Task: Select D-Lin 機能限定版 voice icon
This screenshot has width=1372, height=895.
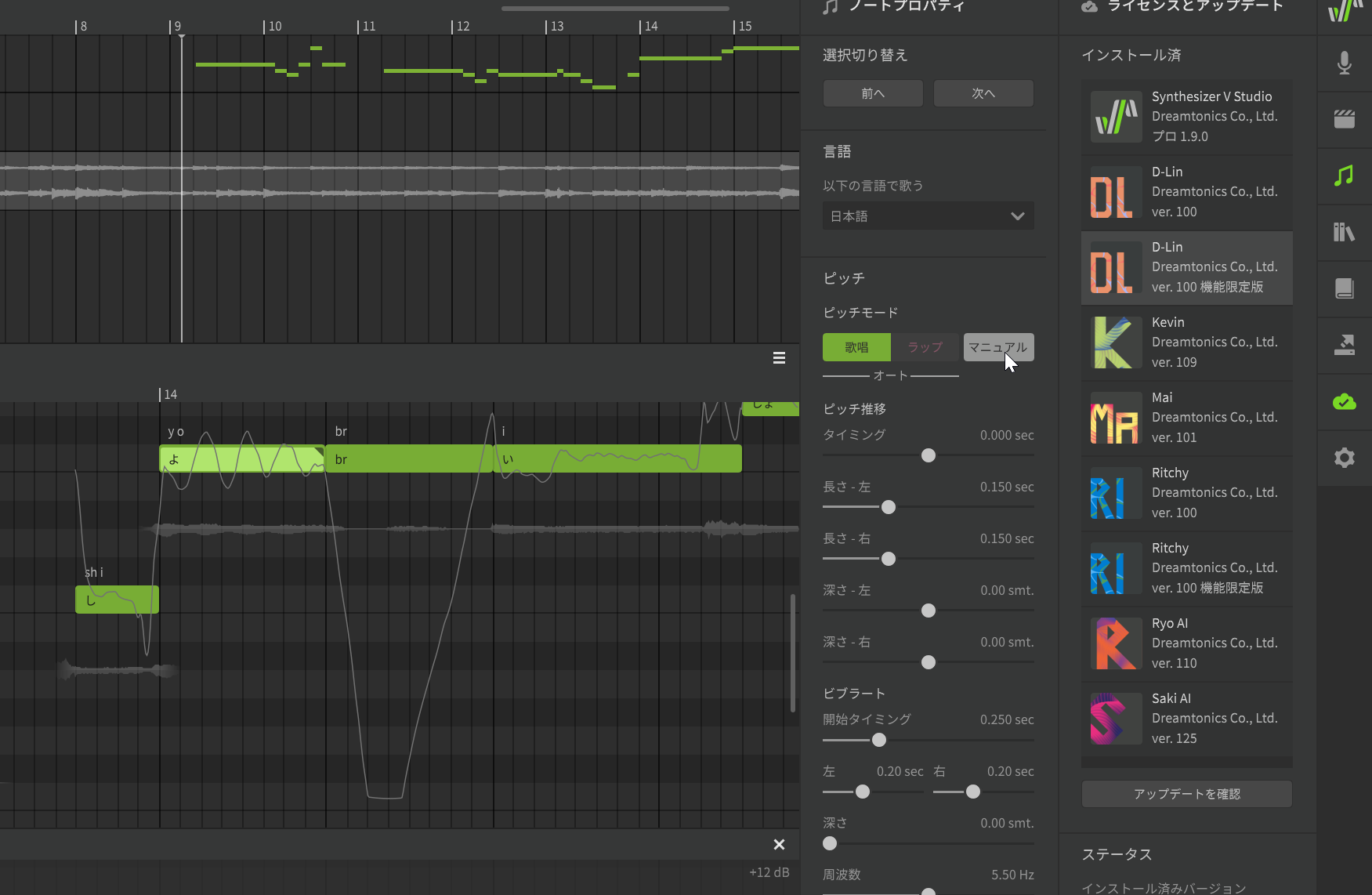Action: pos(1116,266)
